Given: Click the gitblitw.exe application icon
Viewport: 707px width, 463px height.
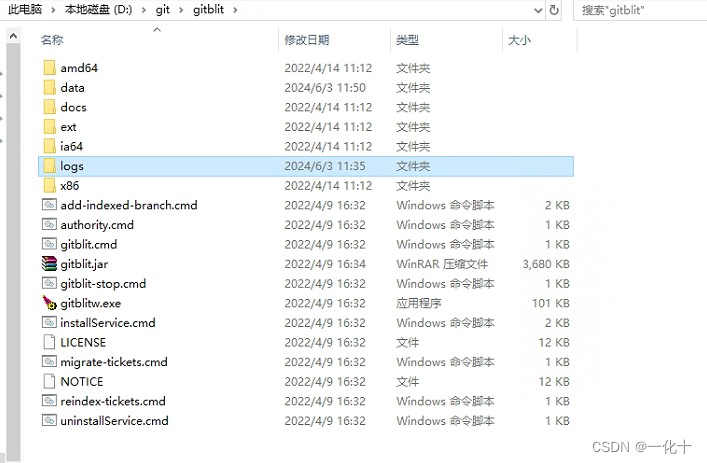Looking at the screenshot, I should point(49,303).
